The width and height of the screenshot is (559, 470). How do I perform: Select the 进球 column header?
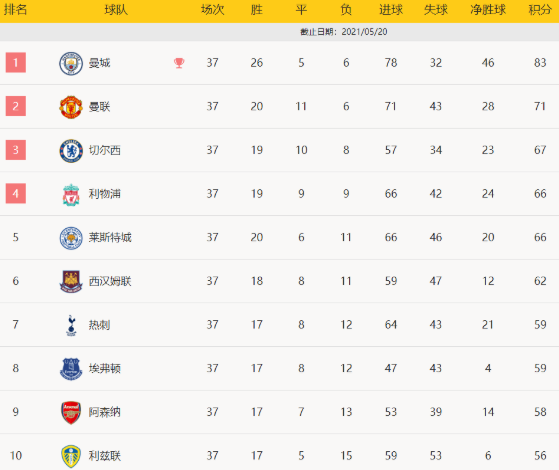[x=391, y=10]
